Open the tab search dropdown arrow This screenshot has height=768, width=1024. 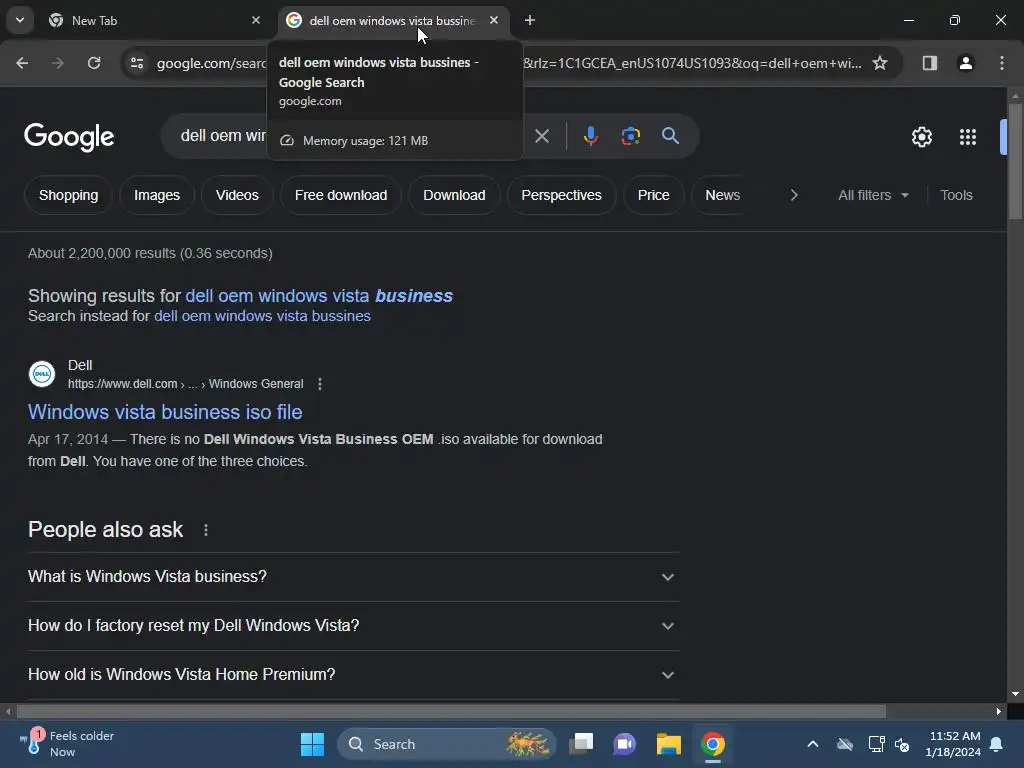tap(20, 20)
